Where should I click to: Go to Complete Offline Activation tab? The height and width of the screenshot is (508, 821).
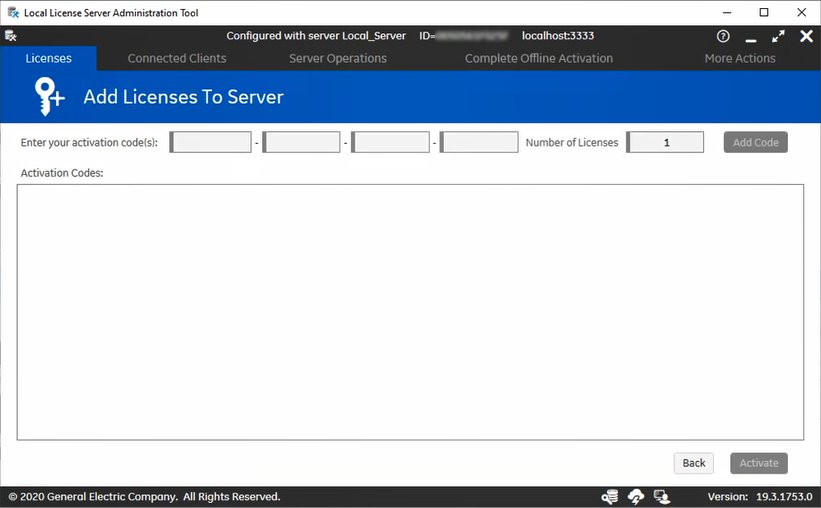click(x=539, y=58)
